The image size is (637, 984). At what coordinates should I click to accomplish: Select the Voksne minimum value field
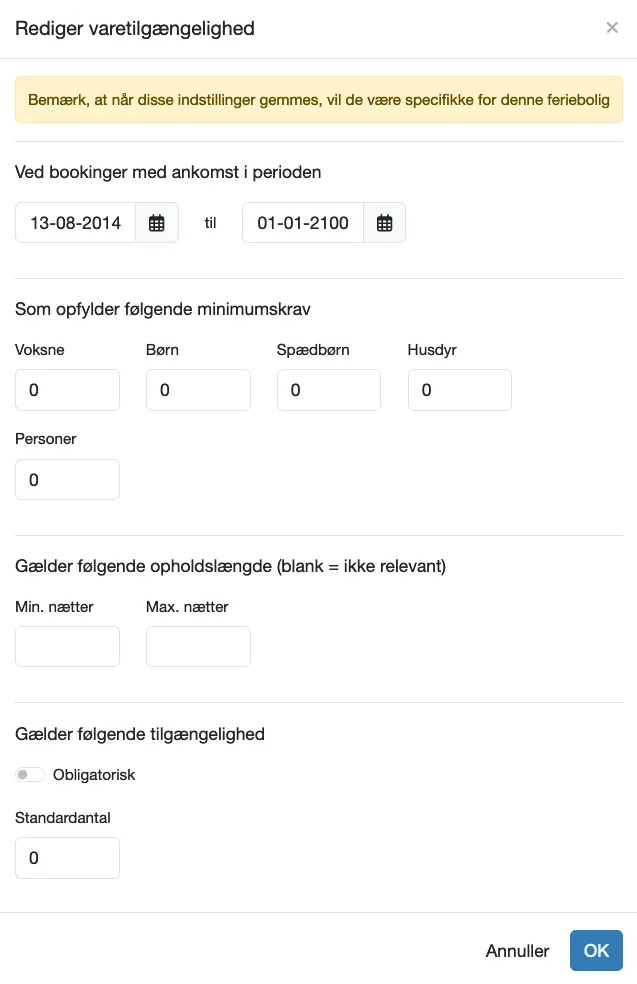pos(67,390)
